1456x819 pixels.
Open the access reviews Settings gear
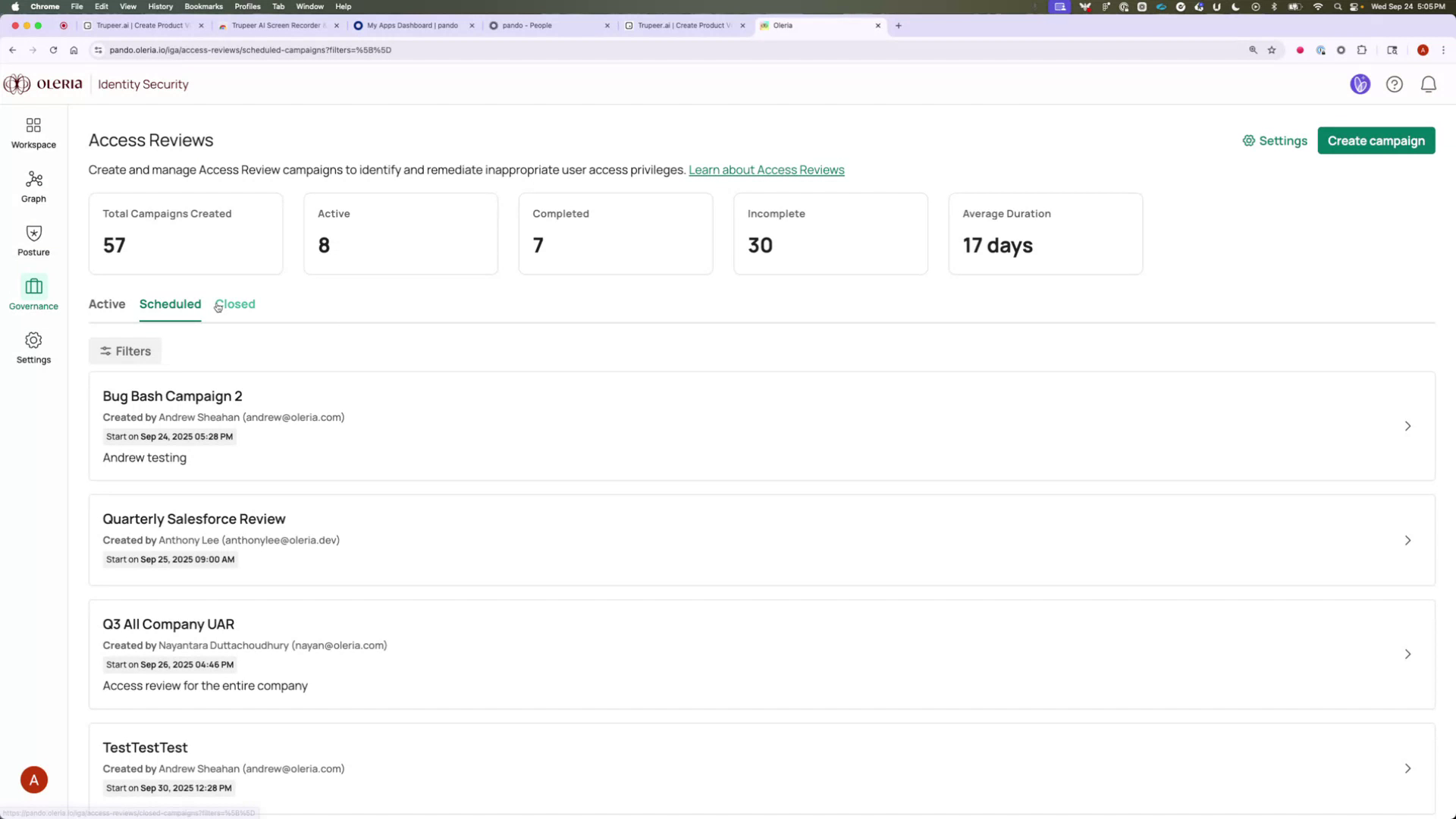(x=1275, y=140)
